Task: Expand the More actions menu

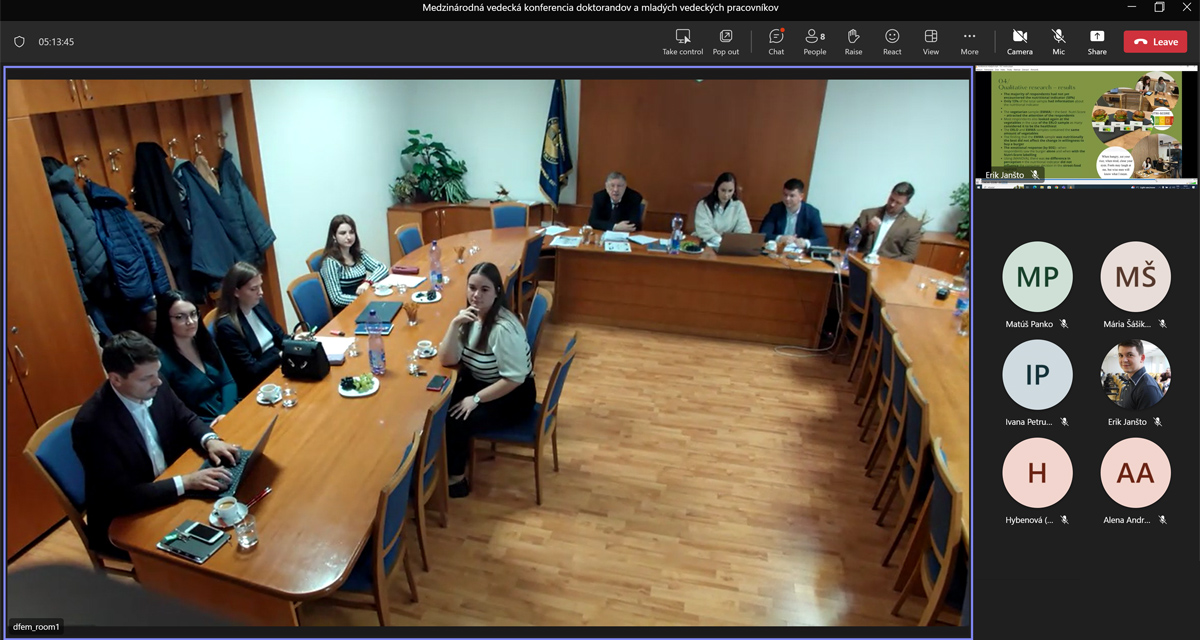Action: [x=969, y=41]
